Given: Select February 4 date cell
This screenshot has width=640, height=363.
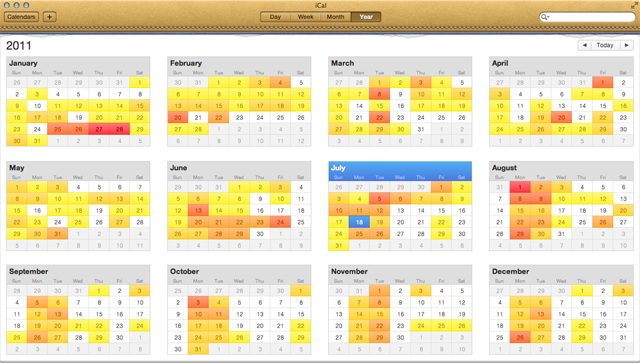Looking at the screenshot, I should tap(280, 82).
